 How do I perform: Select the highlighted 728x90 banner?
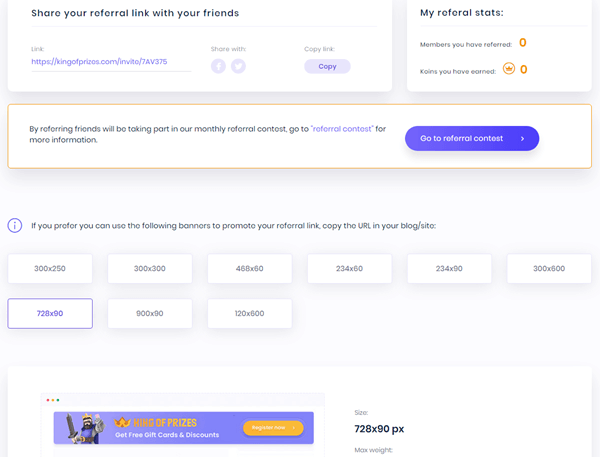50,313
